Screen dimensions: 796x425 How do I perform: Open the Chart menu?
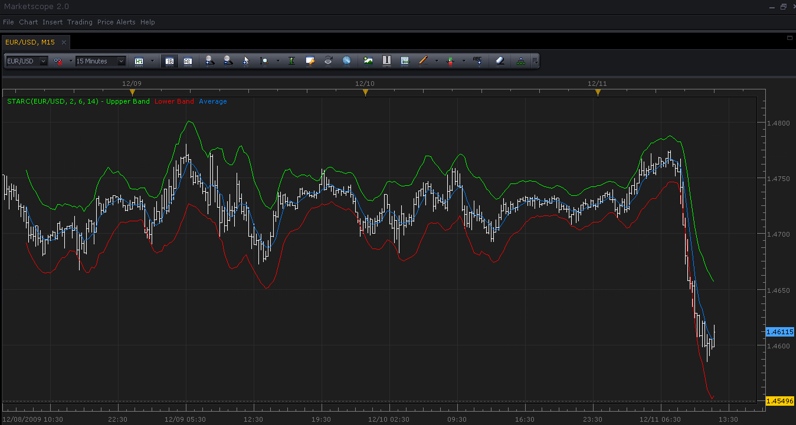(28, 22)
